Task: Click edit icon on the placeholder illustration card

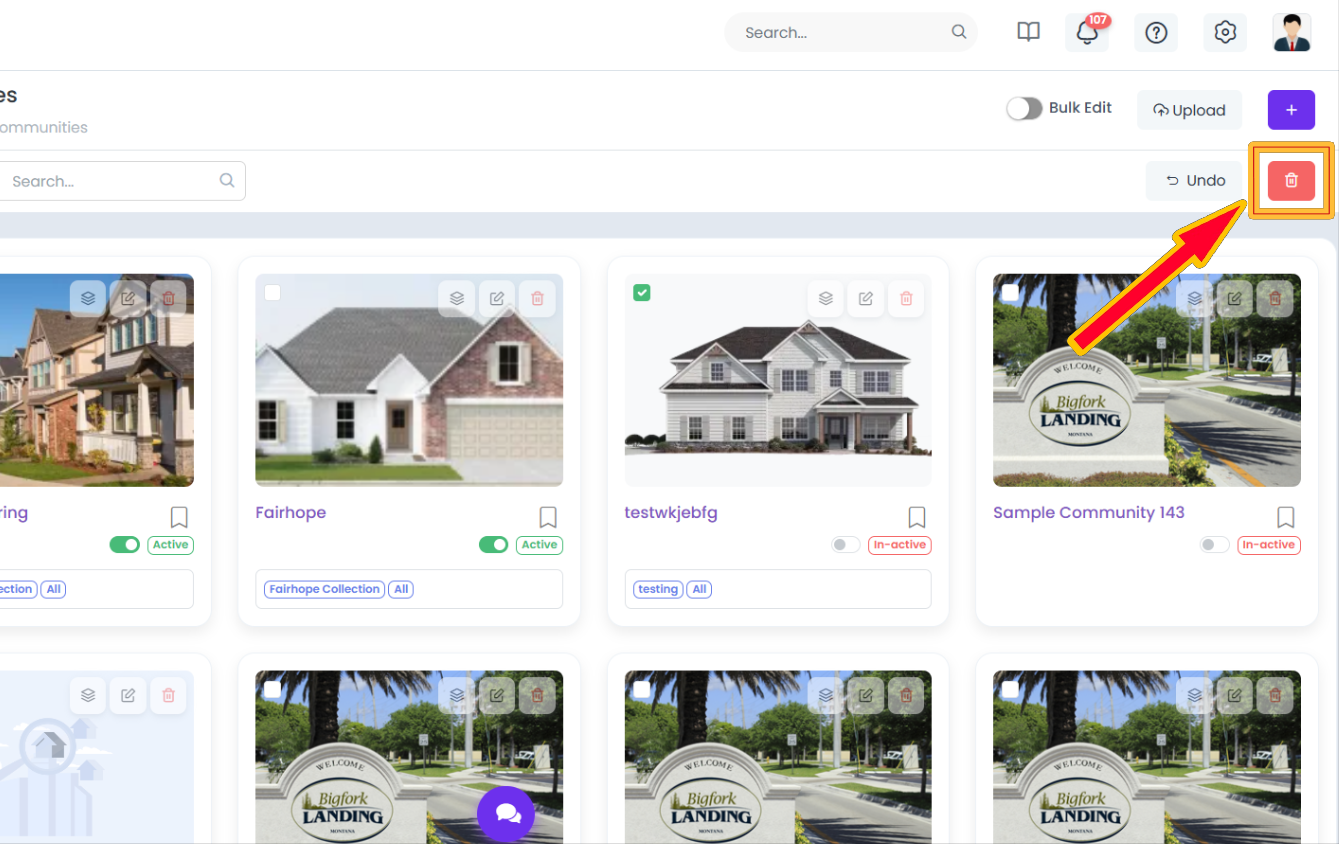Action: (128, 695)
